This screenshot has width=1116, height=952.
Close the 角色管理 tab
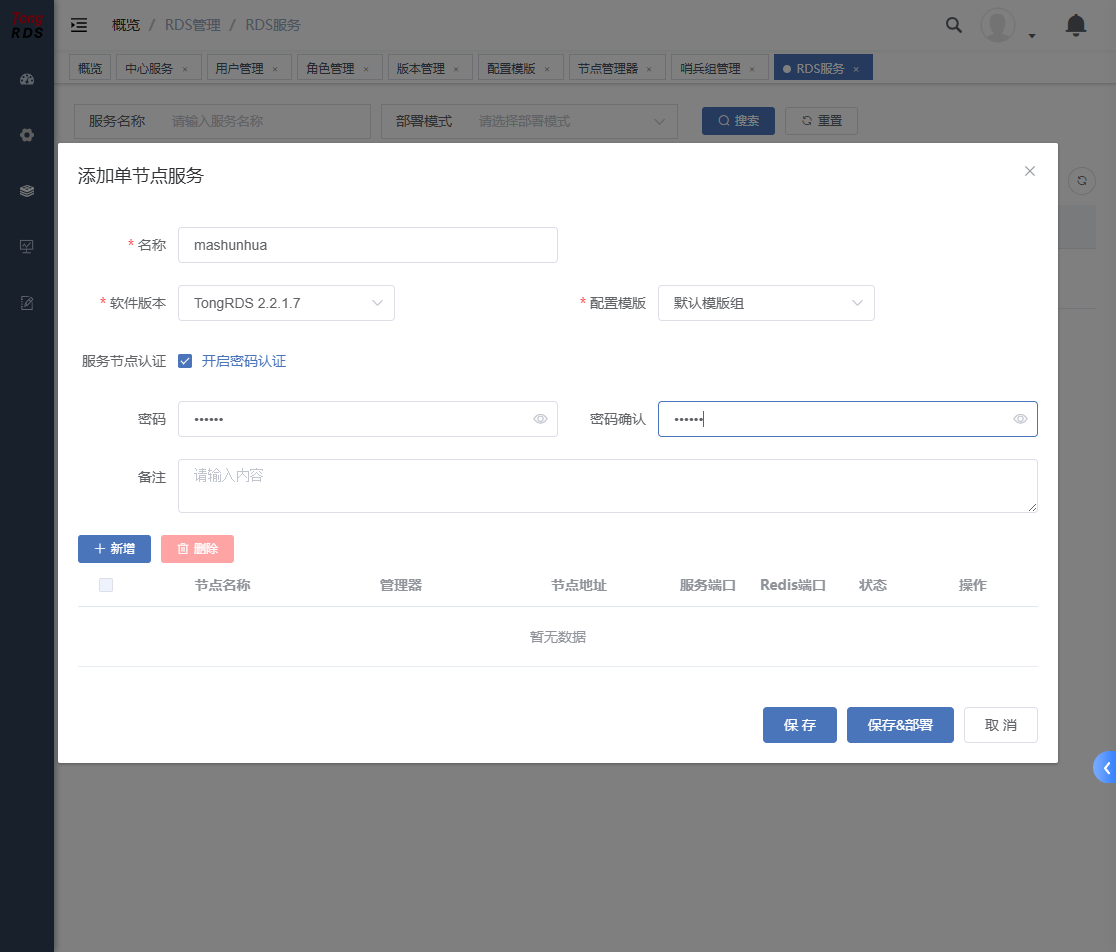[366, 69]
